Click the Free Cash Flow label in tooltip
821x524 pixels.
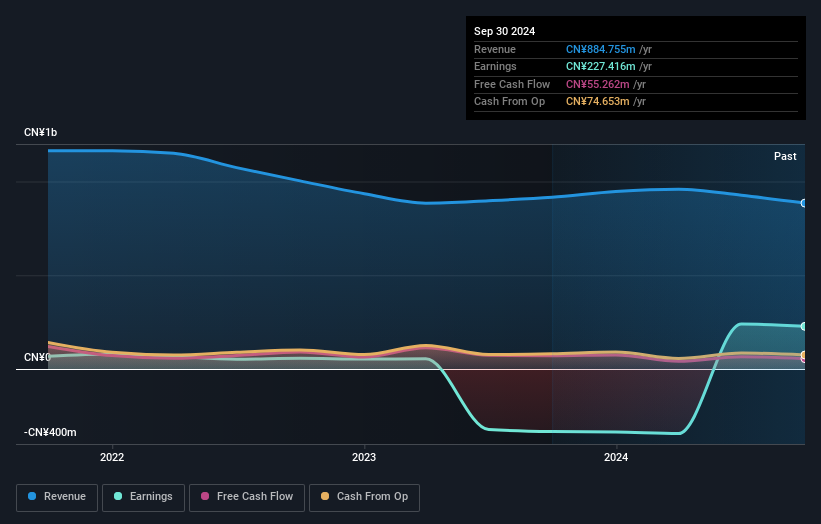tap(512, 84)
